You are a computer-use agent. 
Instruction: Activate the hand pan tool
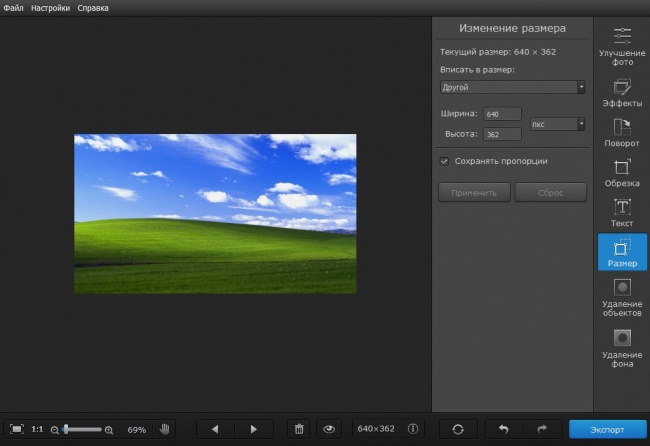165,429
